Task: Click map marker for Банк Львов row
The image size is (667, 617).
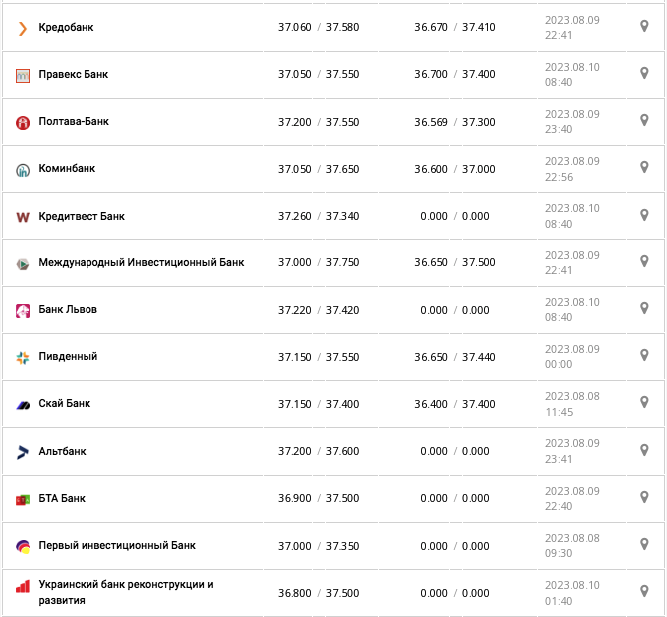Action: click(644, 308)
